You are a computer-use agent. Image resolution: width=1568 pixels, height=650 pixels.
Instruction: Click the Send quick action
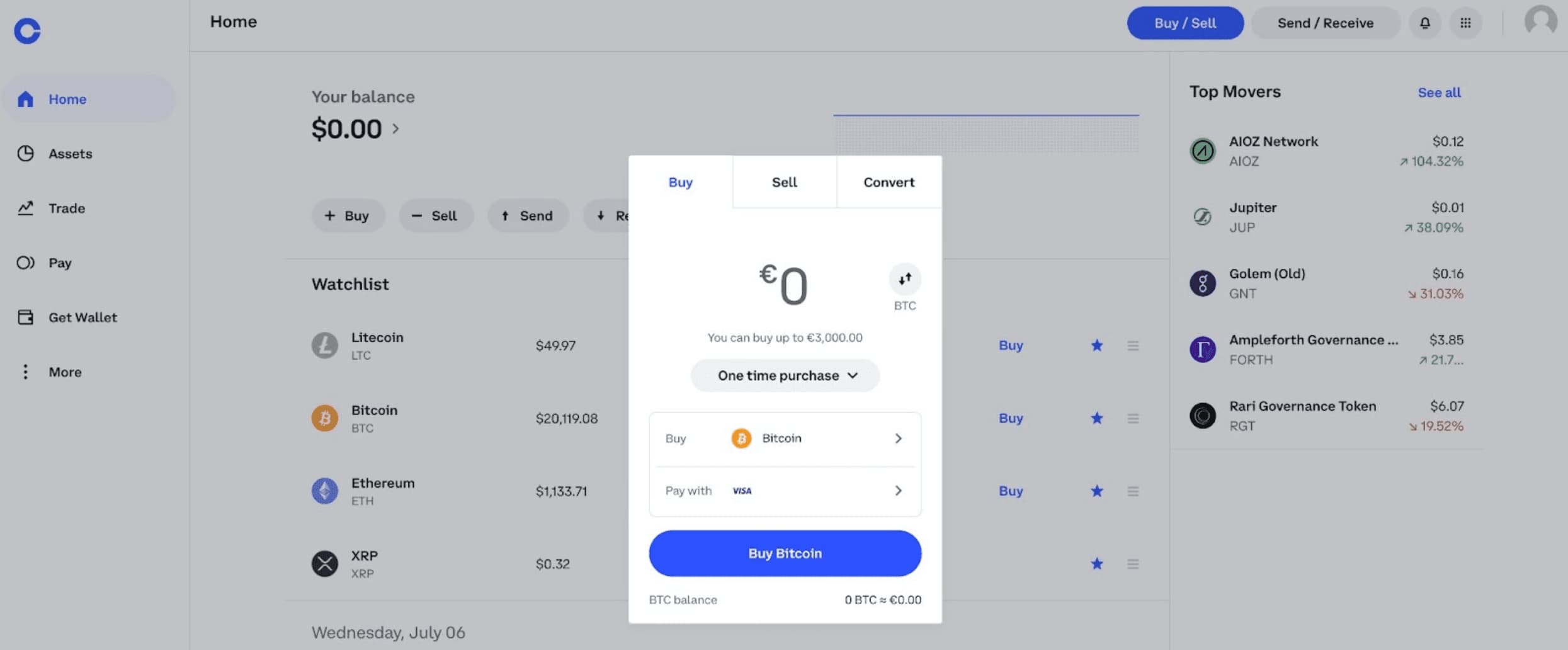click(528, 216)
